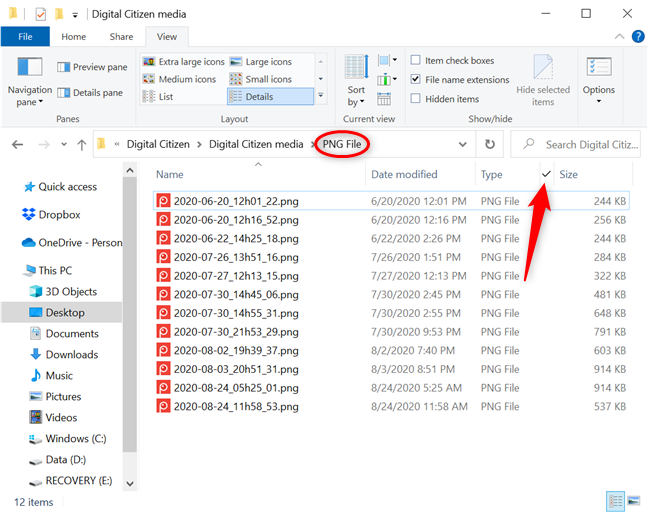Open Quick access in navigation pane

click(60, 187)
